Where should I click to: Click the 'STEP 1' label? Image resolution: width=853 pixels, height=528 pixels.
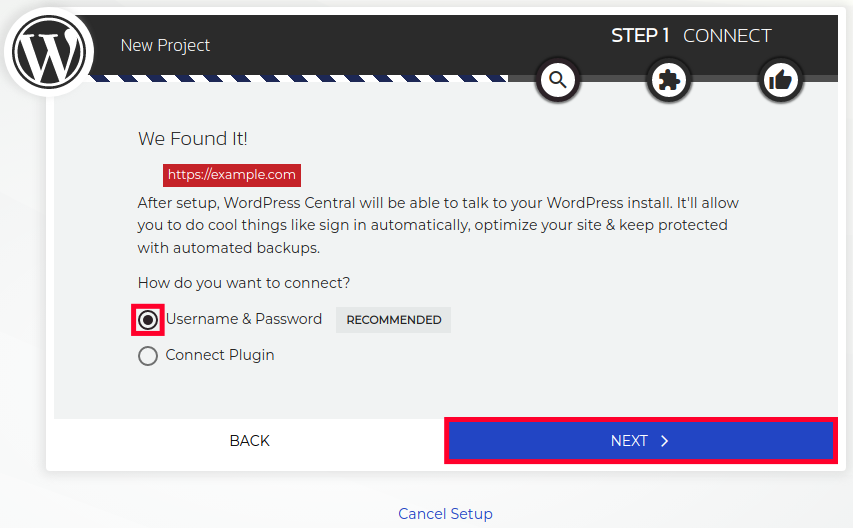pos(640,36)
